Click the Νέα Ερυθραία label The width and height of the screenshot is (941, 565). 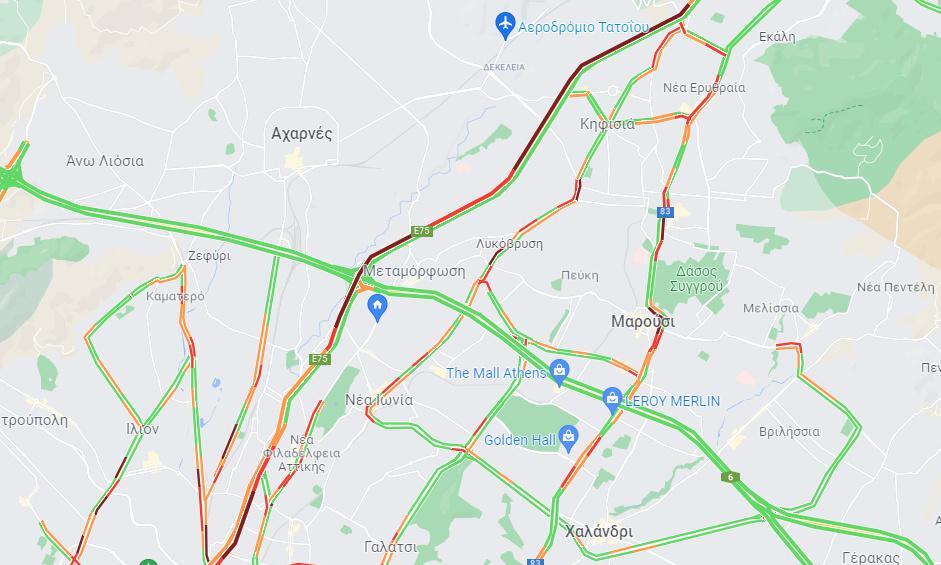[704, 88]
